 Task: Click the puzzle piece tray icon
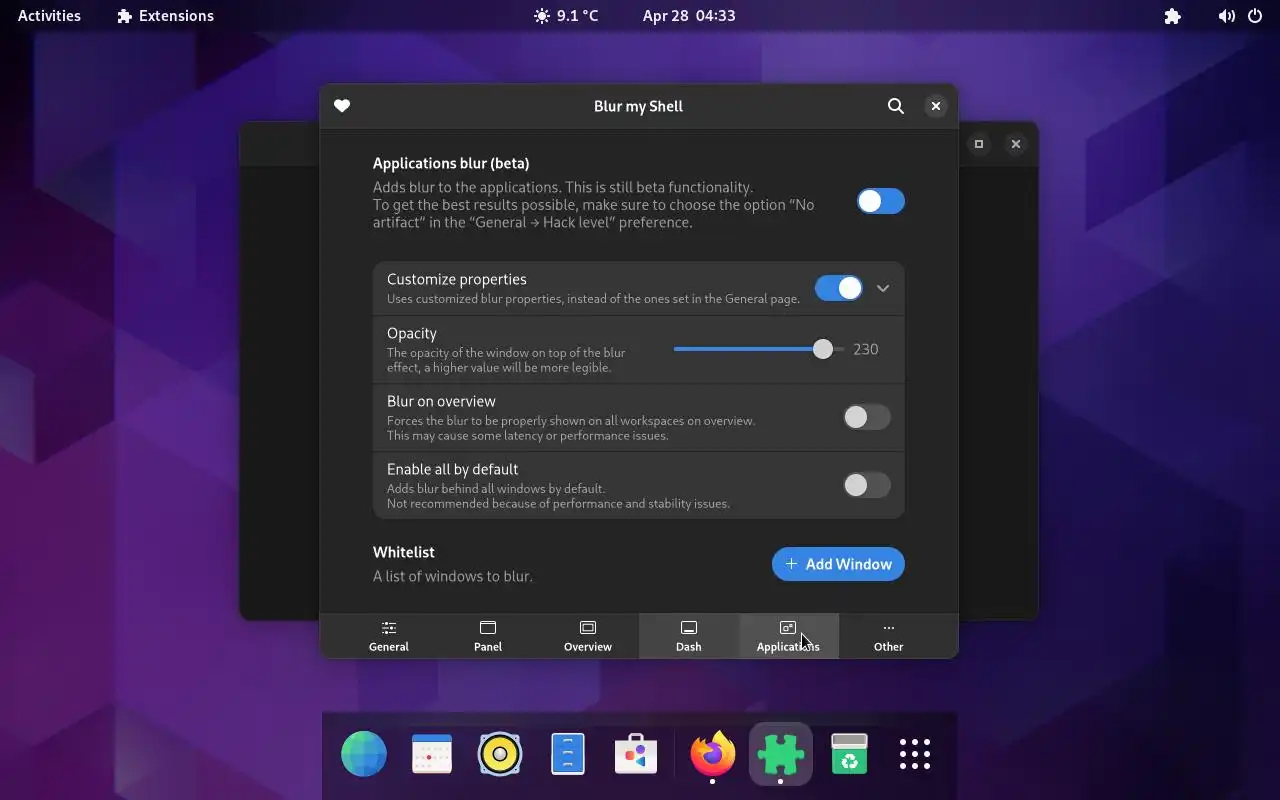pyautogui.click(x=1173, y=16)
